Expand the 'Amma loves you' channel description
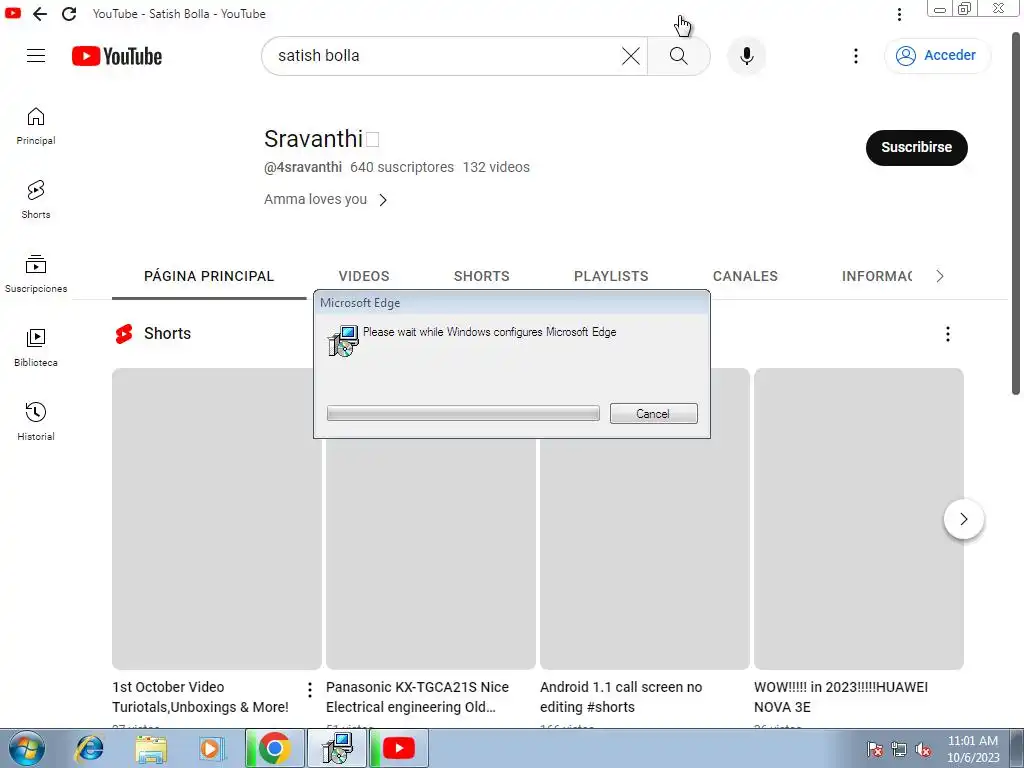Image resolution: width=1024 pixels, height=768 pixels. [325, 200]
